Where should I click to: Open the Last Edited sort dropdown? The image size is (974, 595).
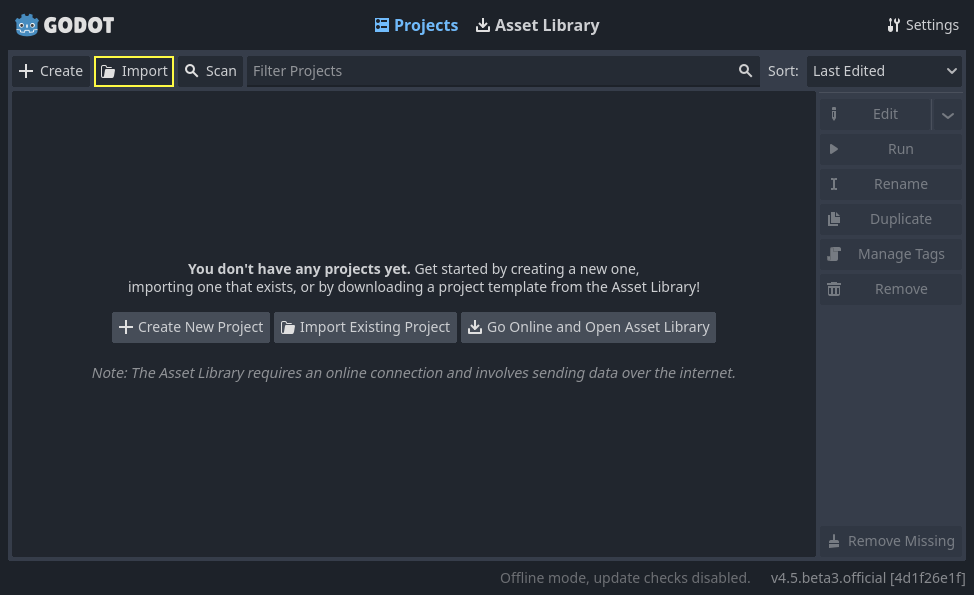click(x=884, y=71)
